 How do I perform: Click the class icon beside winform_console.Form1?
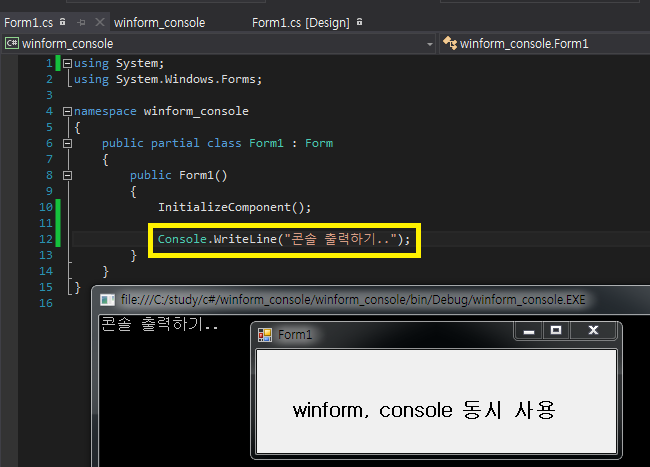pos(450,43)
